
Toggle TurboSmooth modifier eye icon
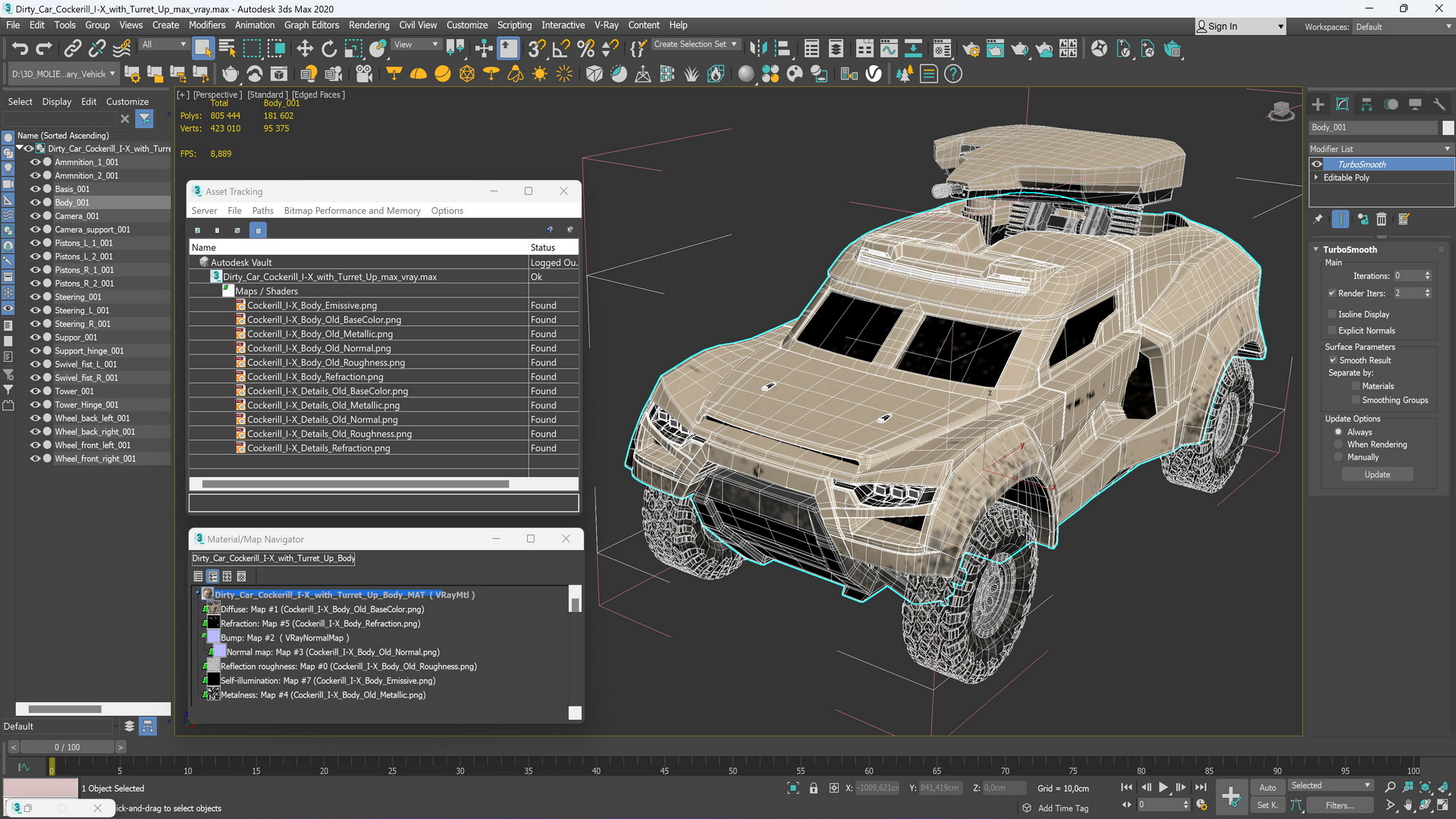[x=1317, y=165]
